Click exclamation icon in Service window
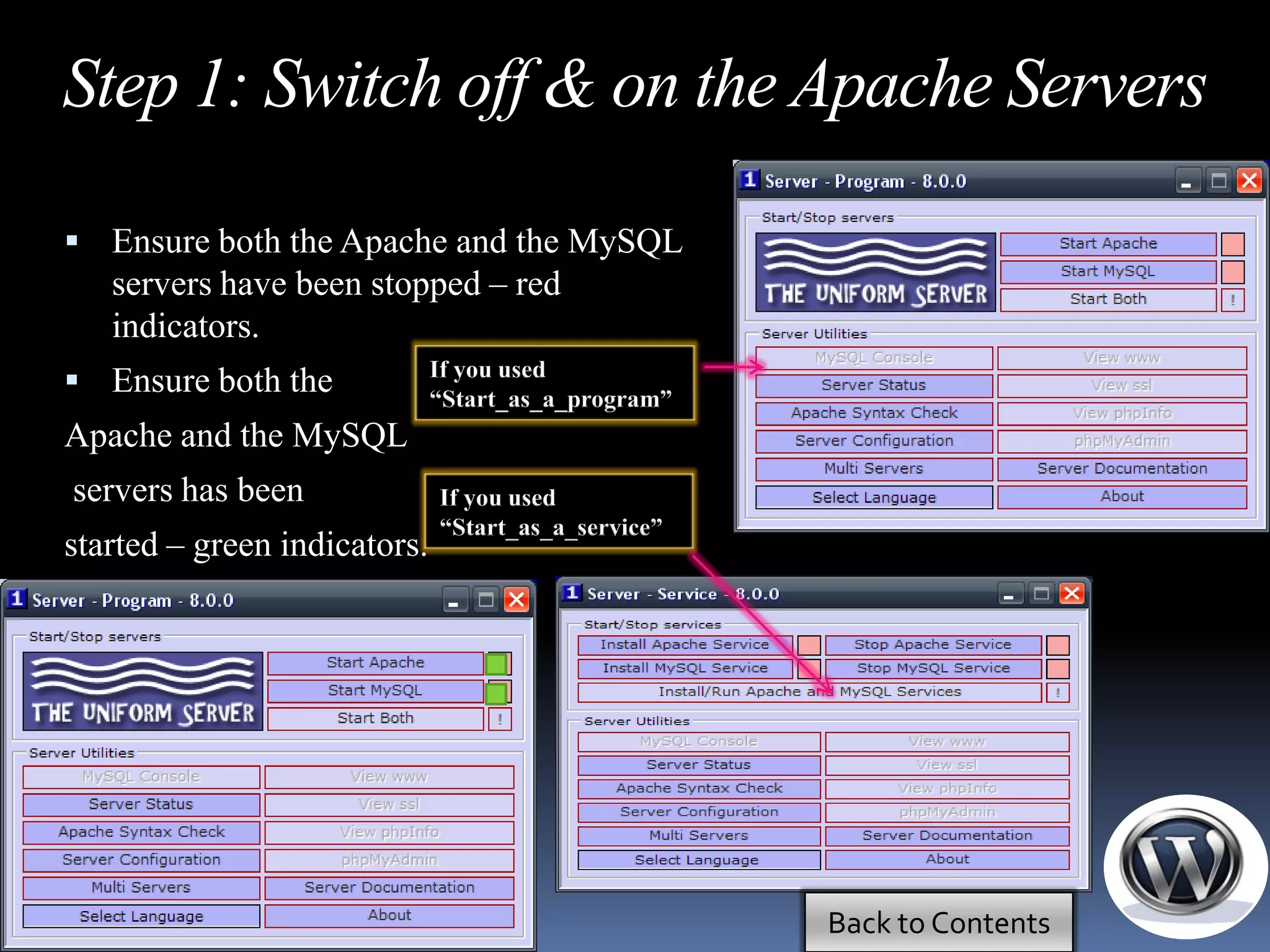Viewport: 1270px width, 952px height. point(1058,692)
